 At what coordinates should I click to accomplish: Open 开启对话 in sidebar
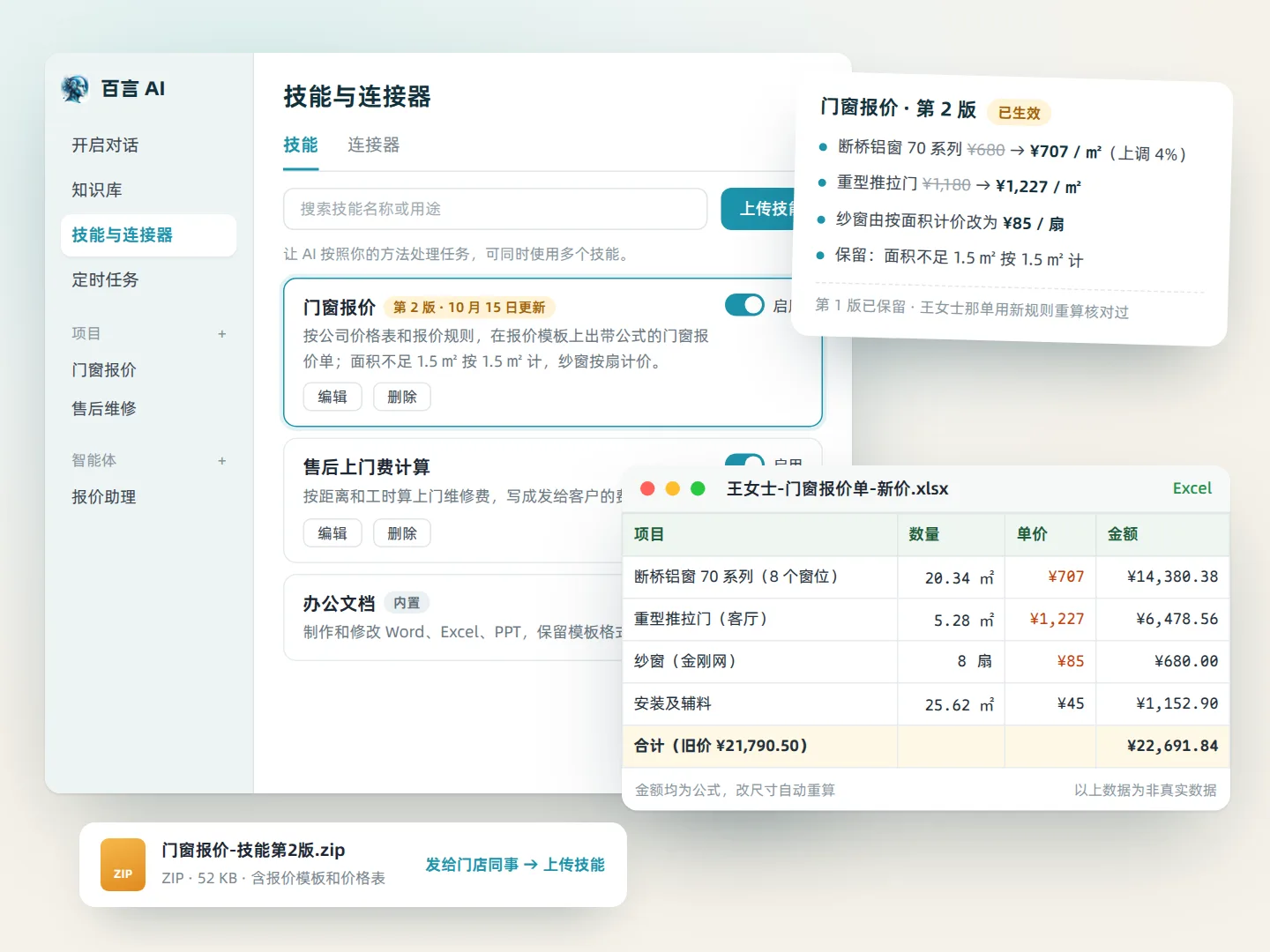(x=148, y=145)
